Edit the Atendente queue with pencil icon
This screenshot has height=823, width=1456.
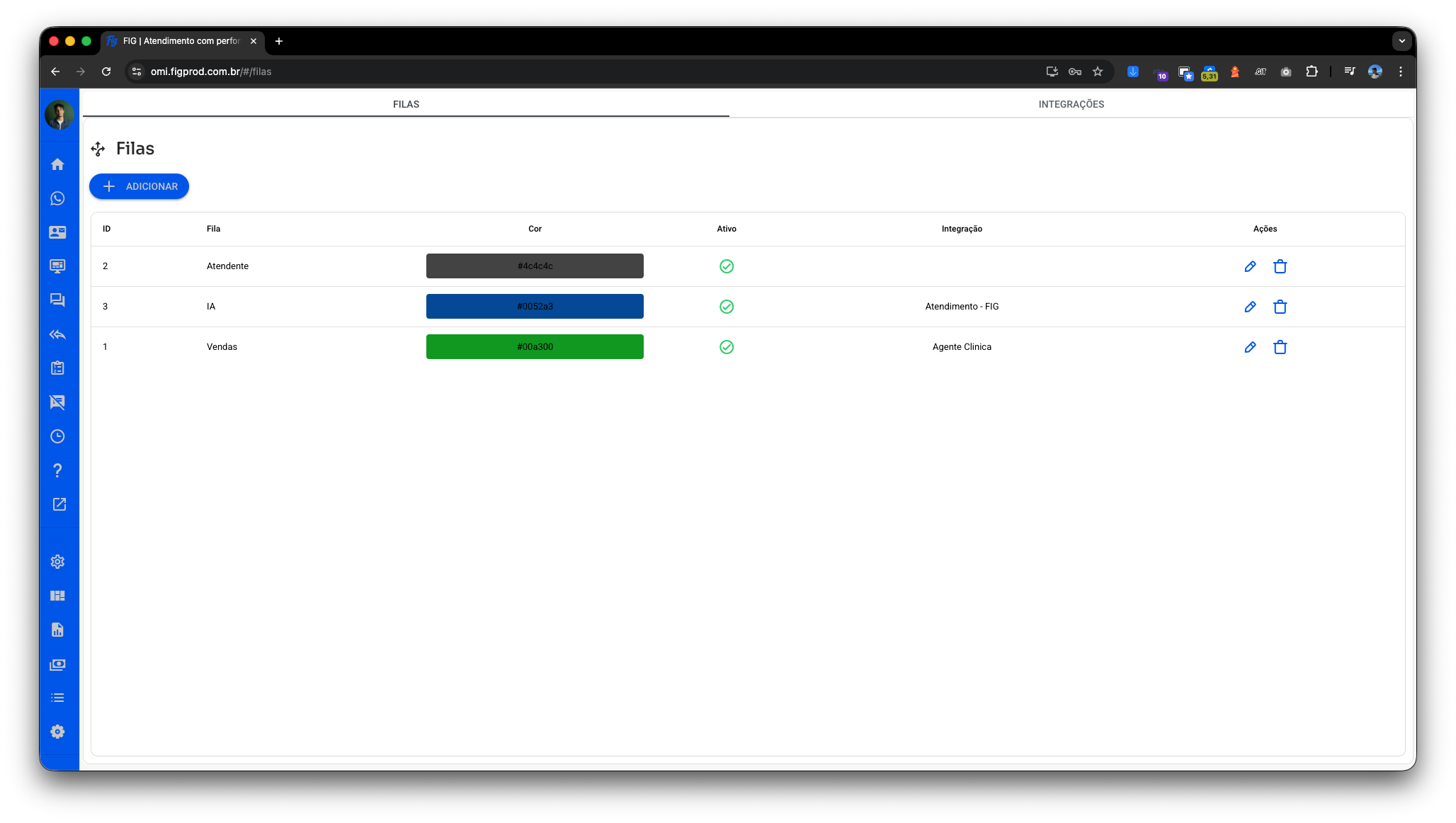[x=1250, y=266]
